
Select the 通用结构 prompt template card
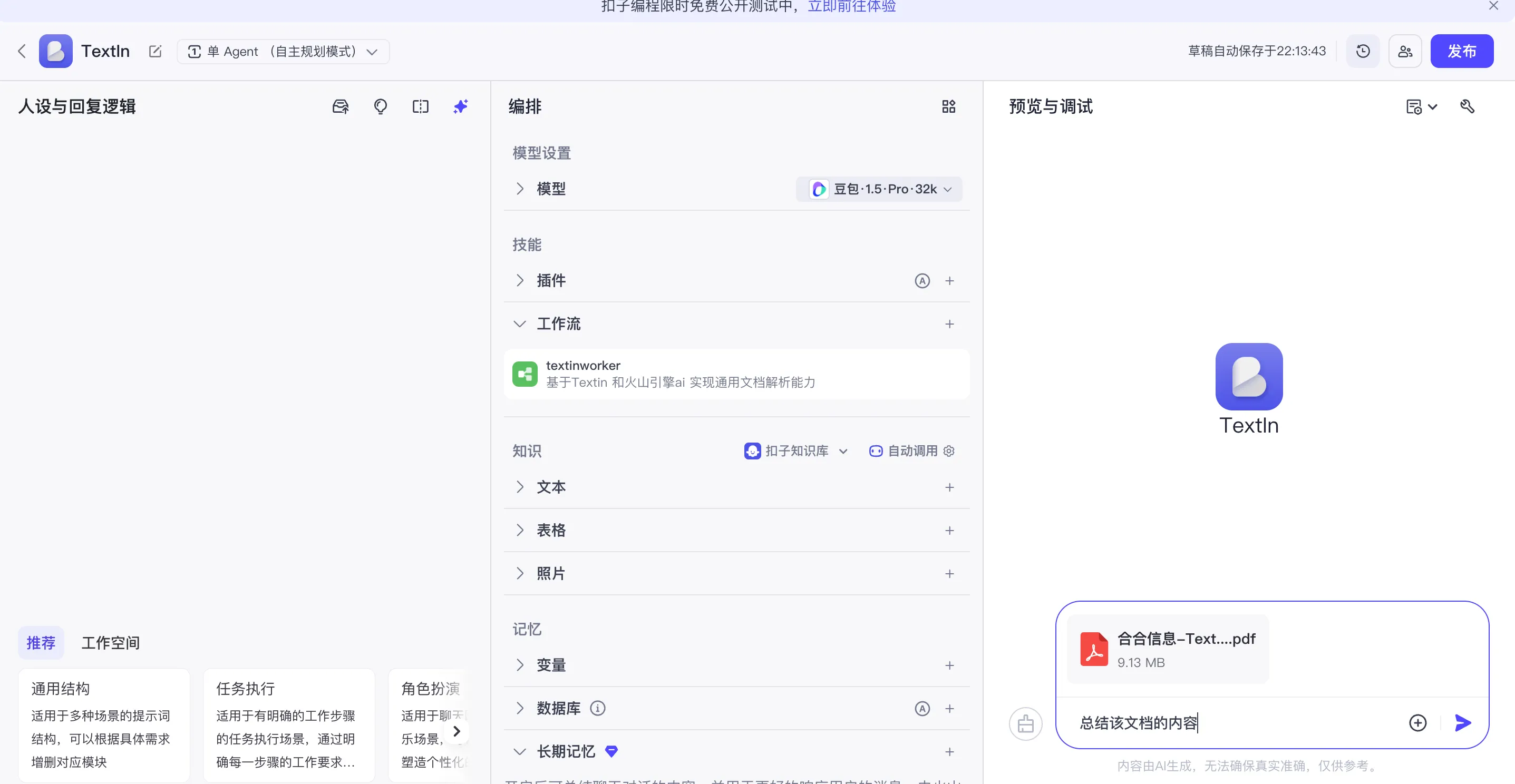(x=103, y=725)
